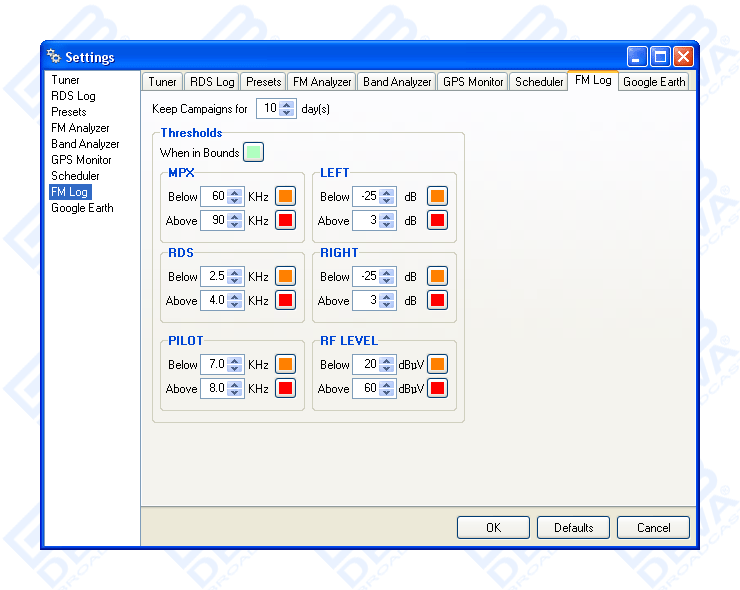The image size is (740, 590).
Task: Select the red RIGHT Above color swatch
Action: 437,300
